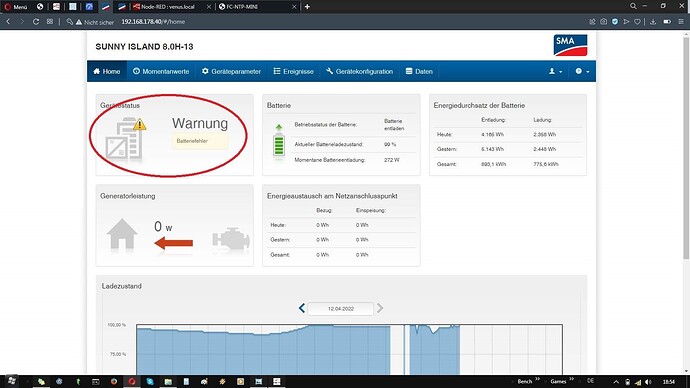Click the date field showing 12.04.2022

point(341,309)
